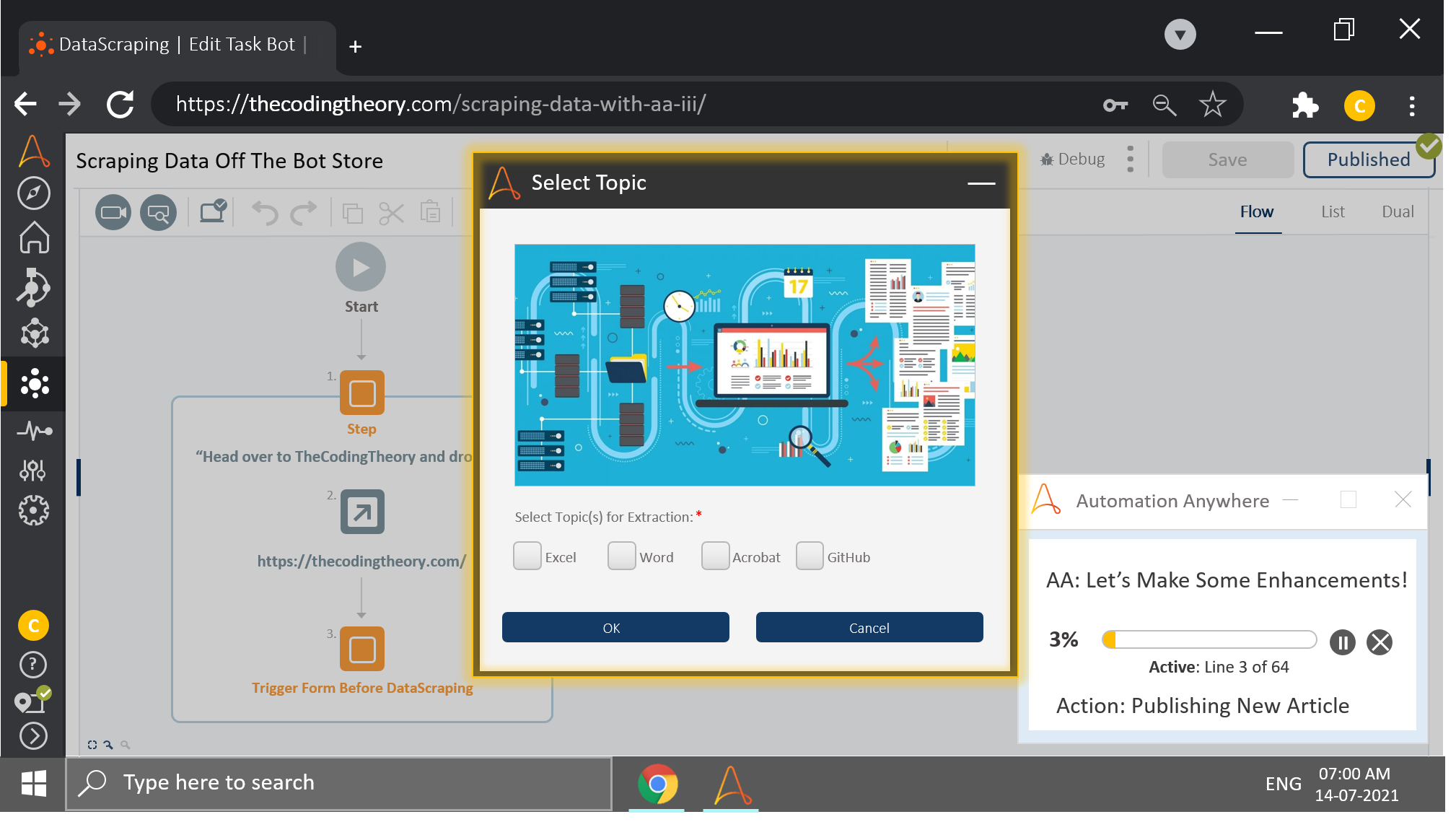Viewport: 1456px width, 835px height.
Task: Cancel the Select Topic dialog
Action: pos(869,627)
